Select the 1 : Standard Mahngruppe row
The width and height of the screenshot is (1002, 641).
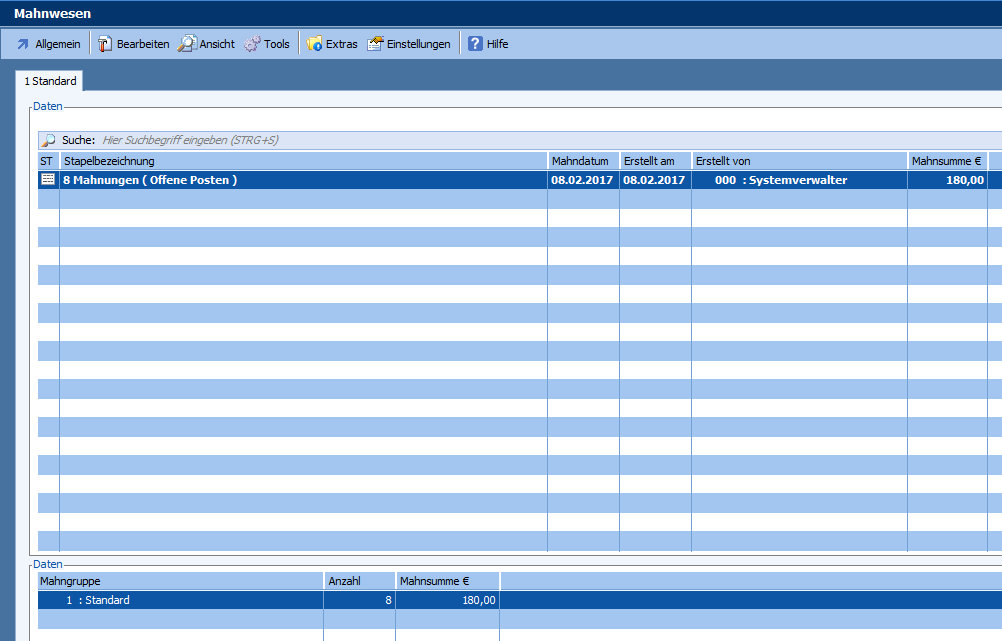tap(180, 600)
